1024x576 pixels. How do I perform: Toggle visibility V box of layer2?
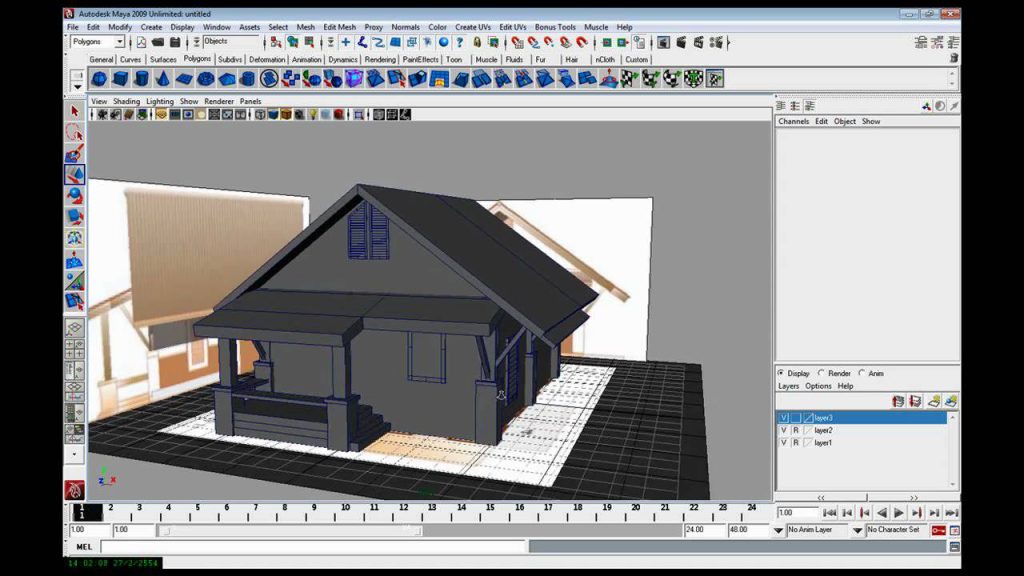(x=784, y=430)
